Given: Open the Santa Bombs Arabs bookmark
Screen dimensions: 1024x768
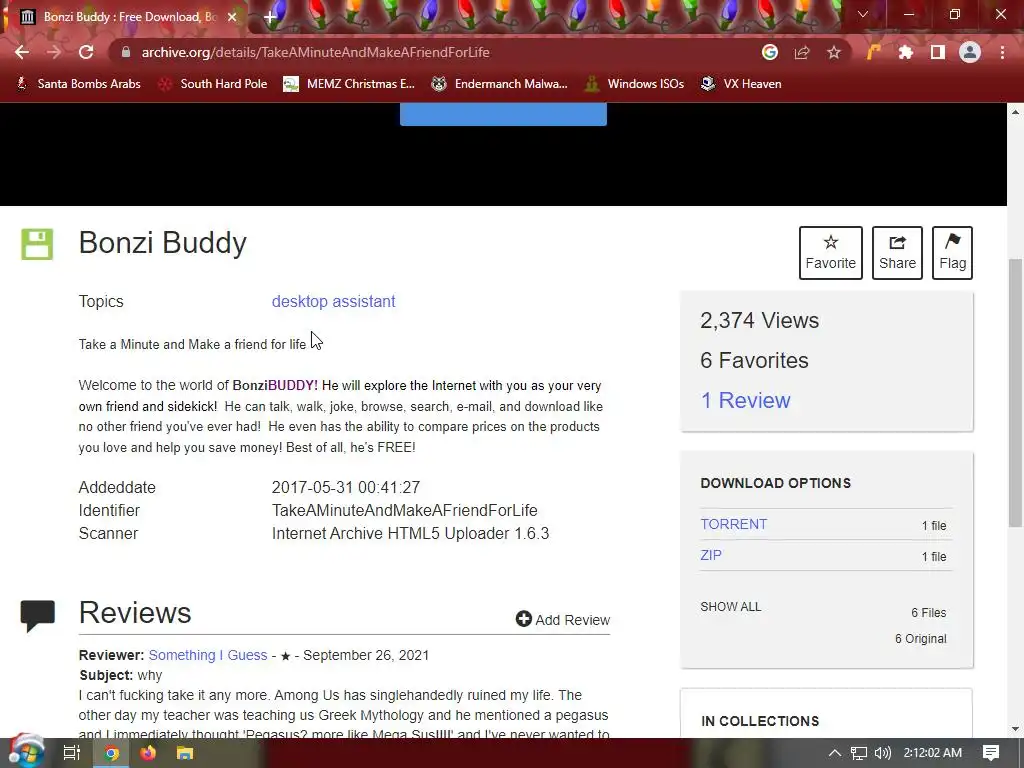Looking at the screenshot, I should 78,84.
